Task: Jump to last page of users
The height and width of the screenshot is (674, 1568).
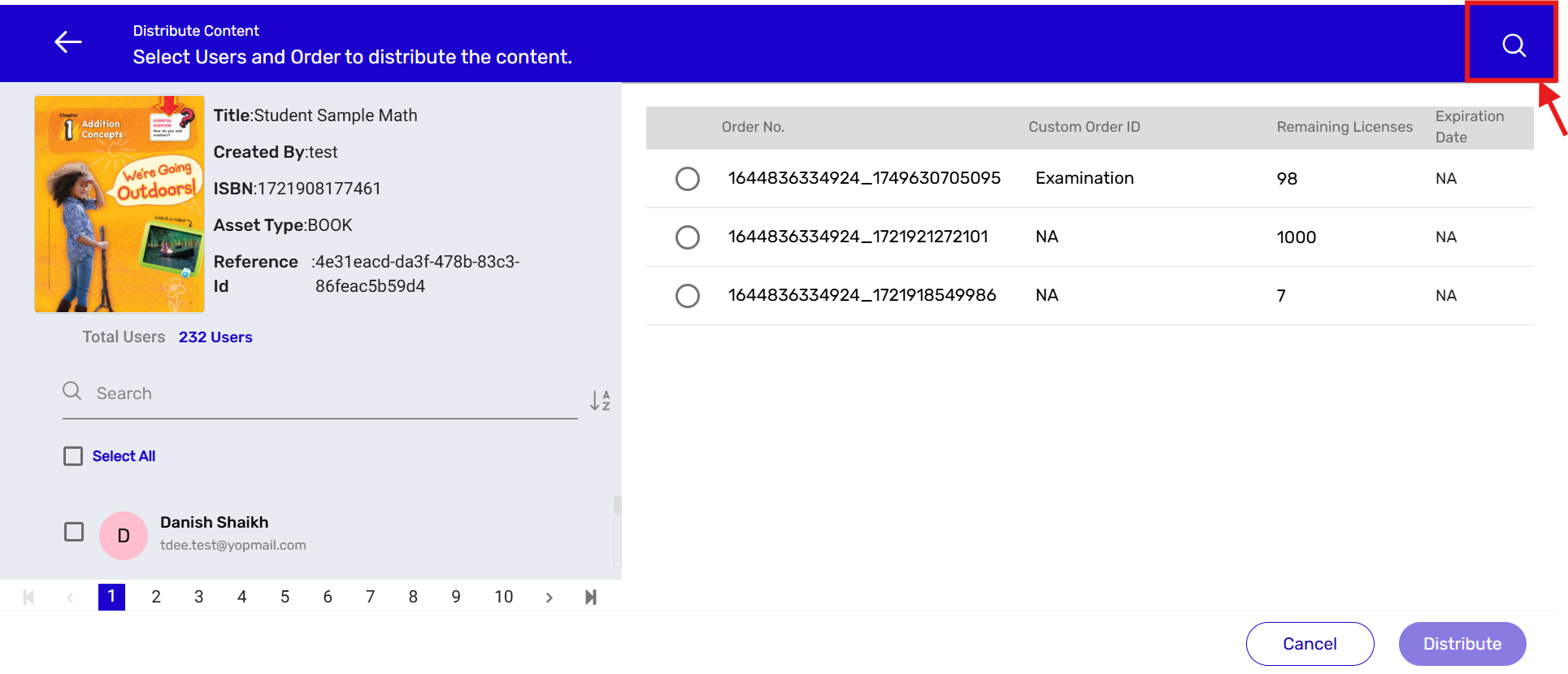Action: coord(591,598)
